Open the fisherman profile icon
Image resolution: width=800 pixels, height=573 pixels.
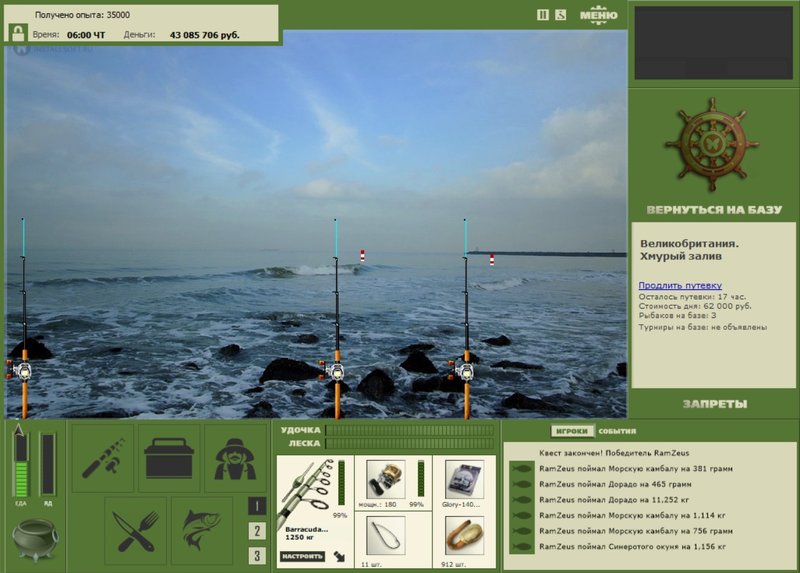pos(235,458)
